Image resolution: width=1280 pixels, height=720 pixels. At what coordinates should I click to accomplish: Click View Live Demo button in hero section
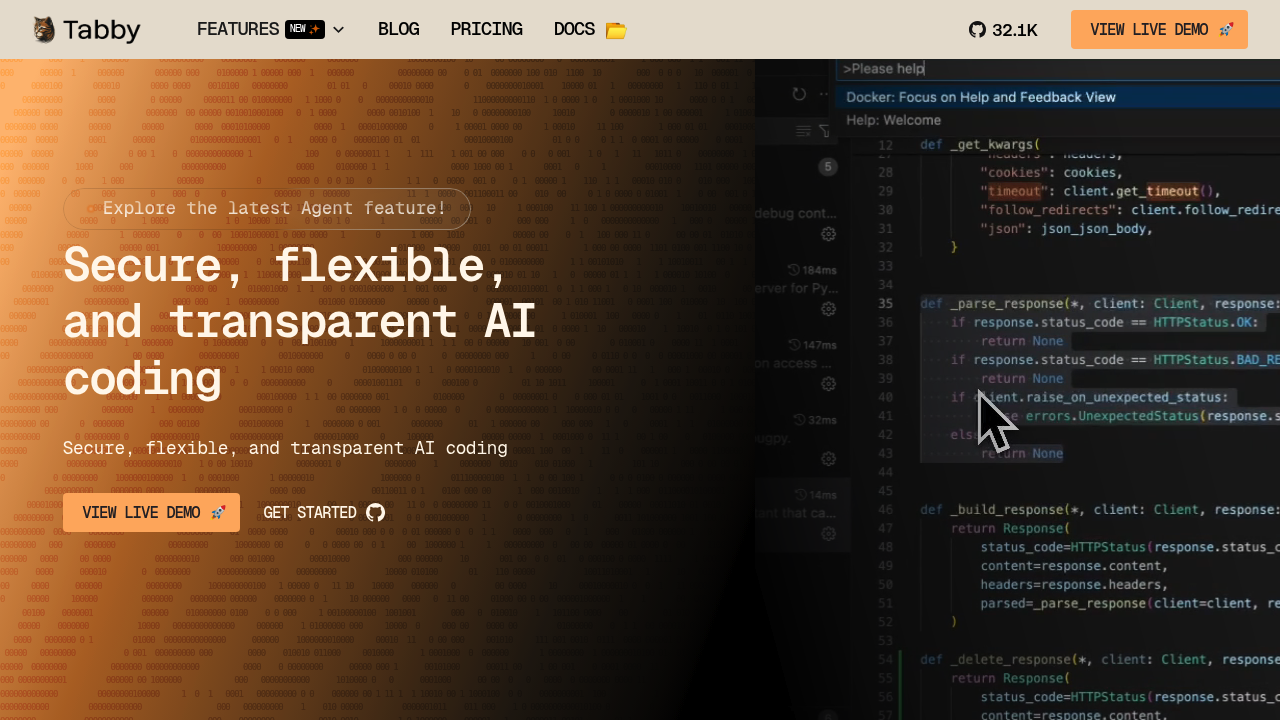coord(151,513)
